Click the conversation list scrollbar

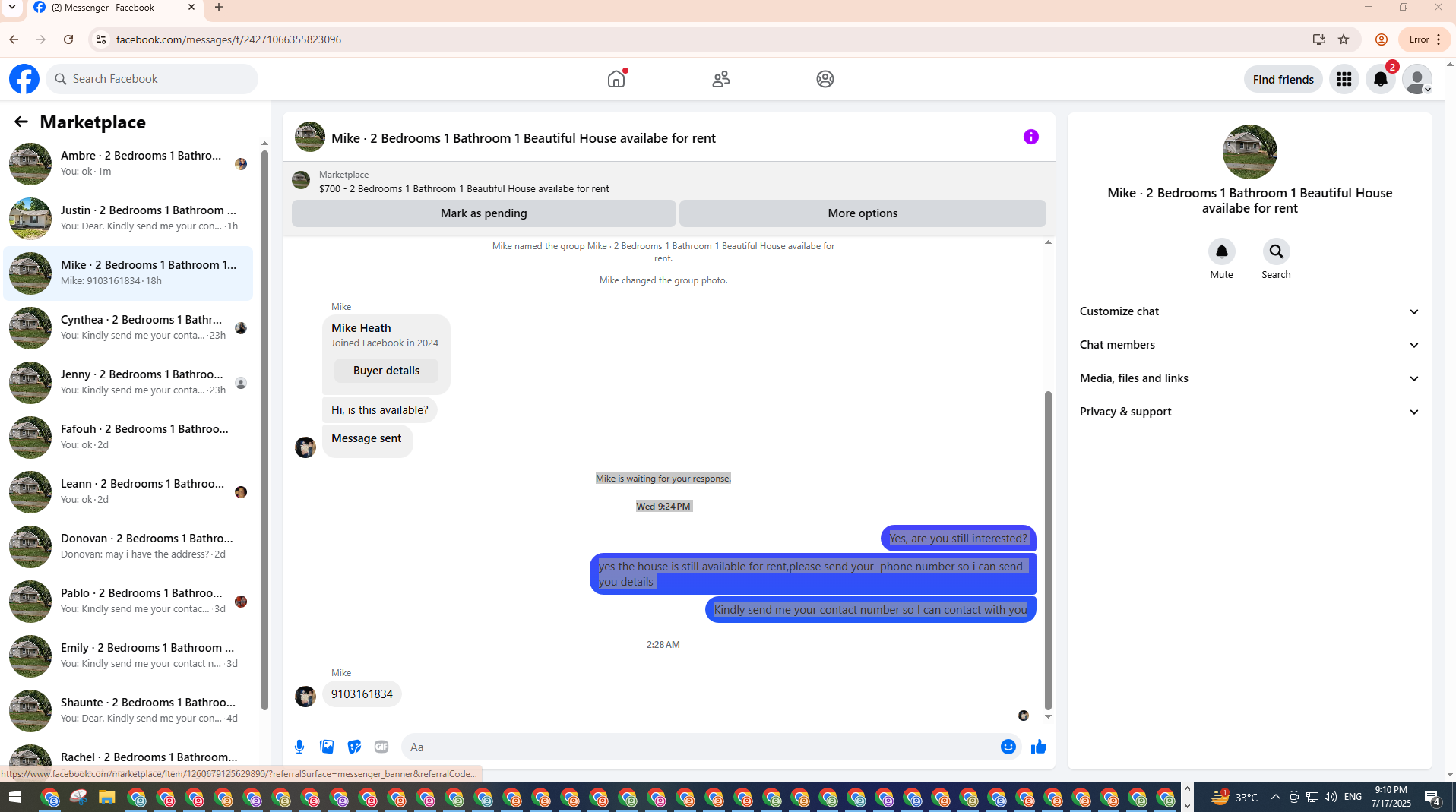(264, 429)
